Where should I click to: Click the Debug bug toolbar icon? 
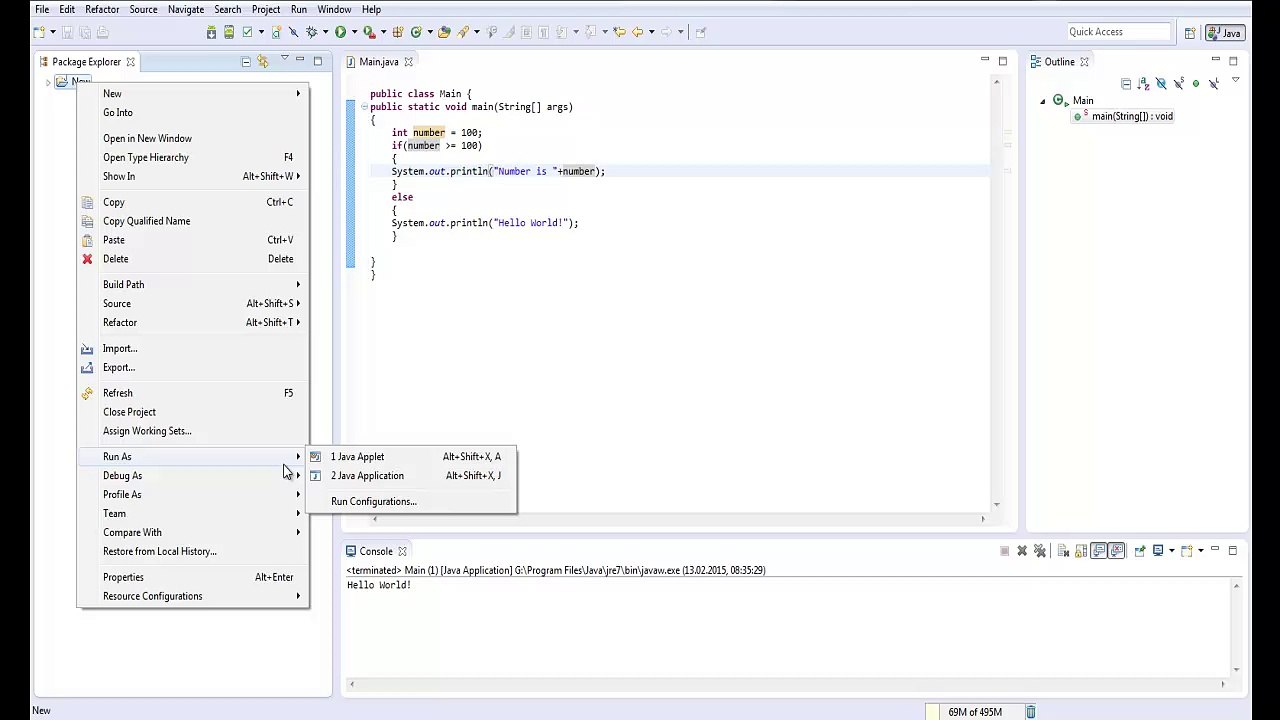point(311,32)
